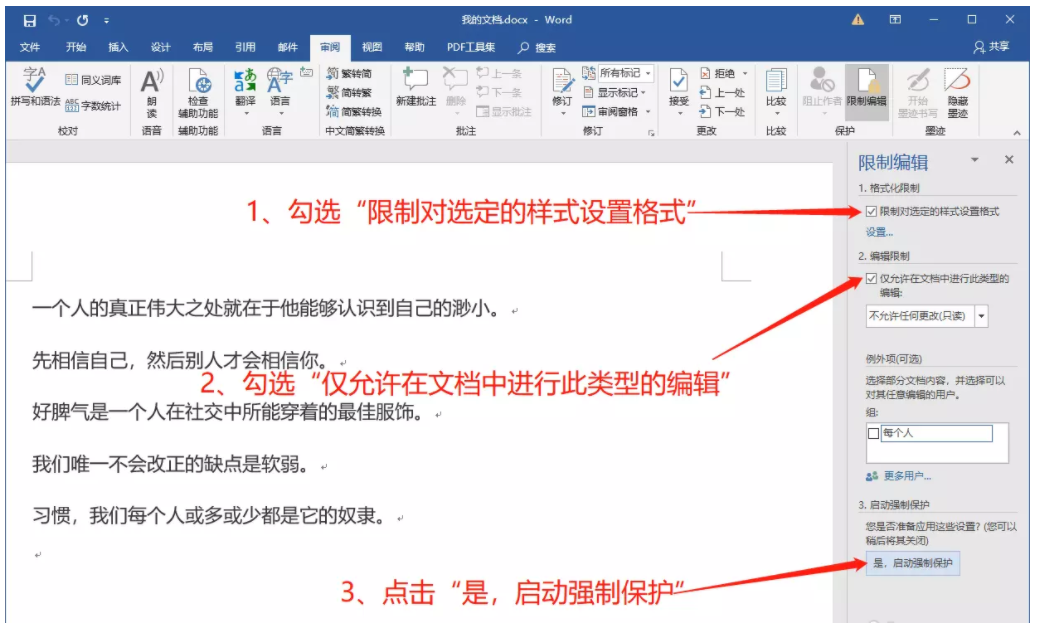1040x623 pixels.
Task: Close the 限制编辑 pane
Action: pyautogui.click(x=1009, y=160)
